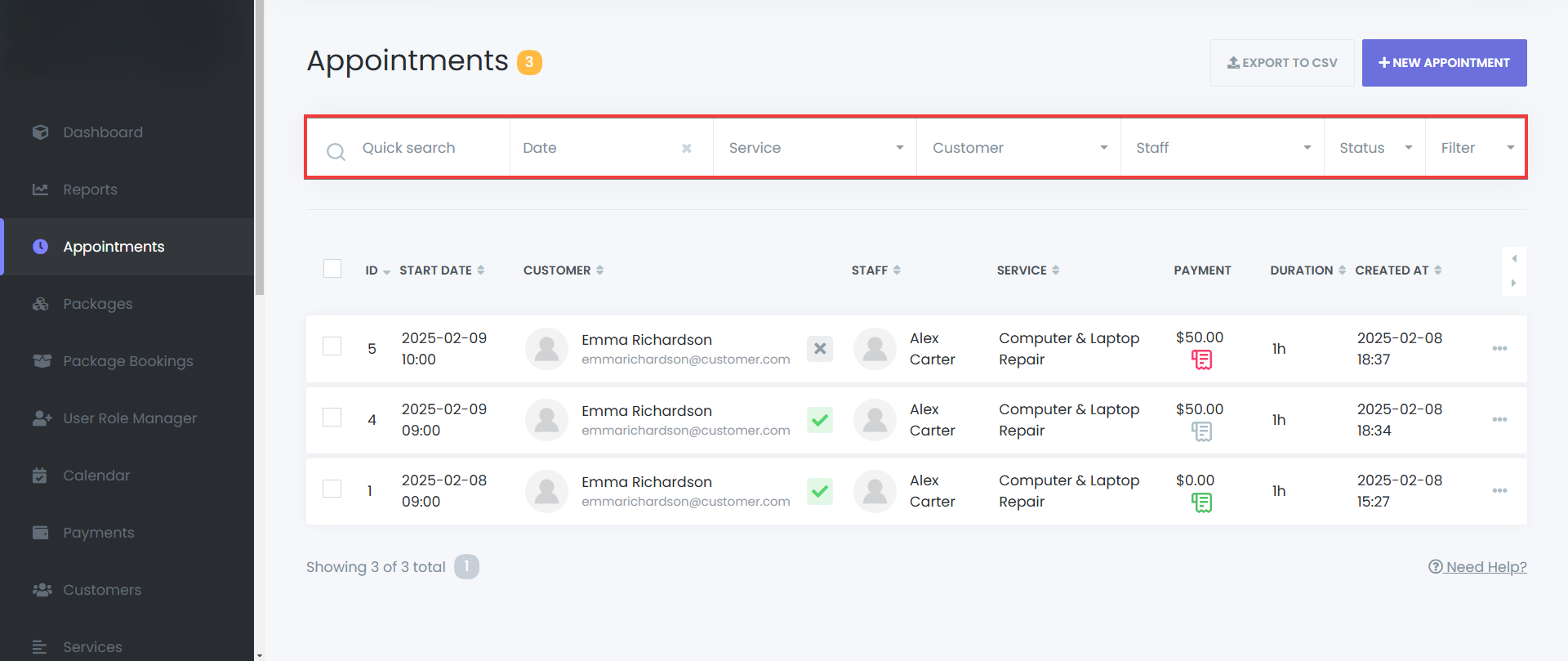Open three-dot actions menu for appointment 1
The image size is (1568, 661).
tap(1499, 491)
